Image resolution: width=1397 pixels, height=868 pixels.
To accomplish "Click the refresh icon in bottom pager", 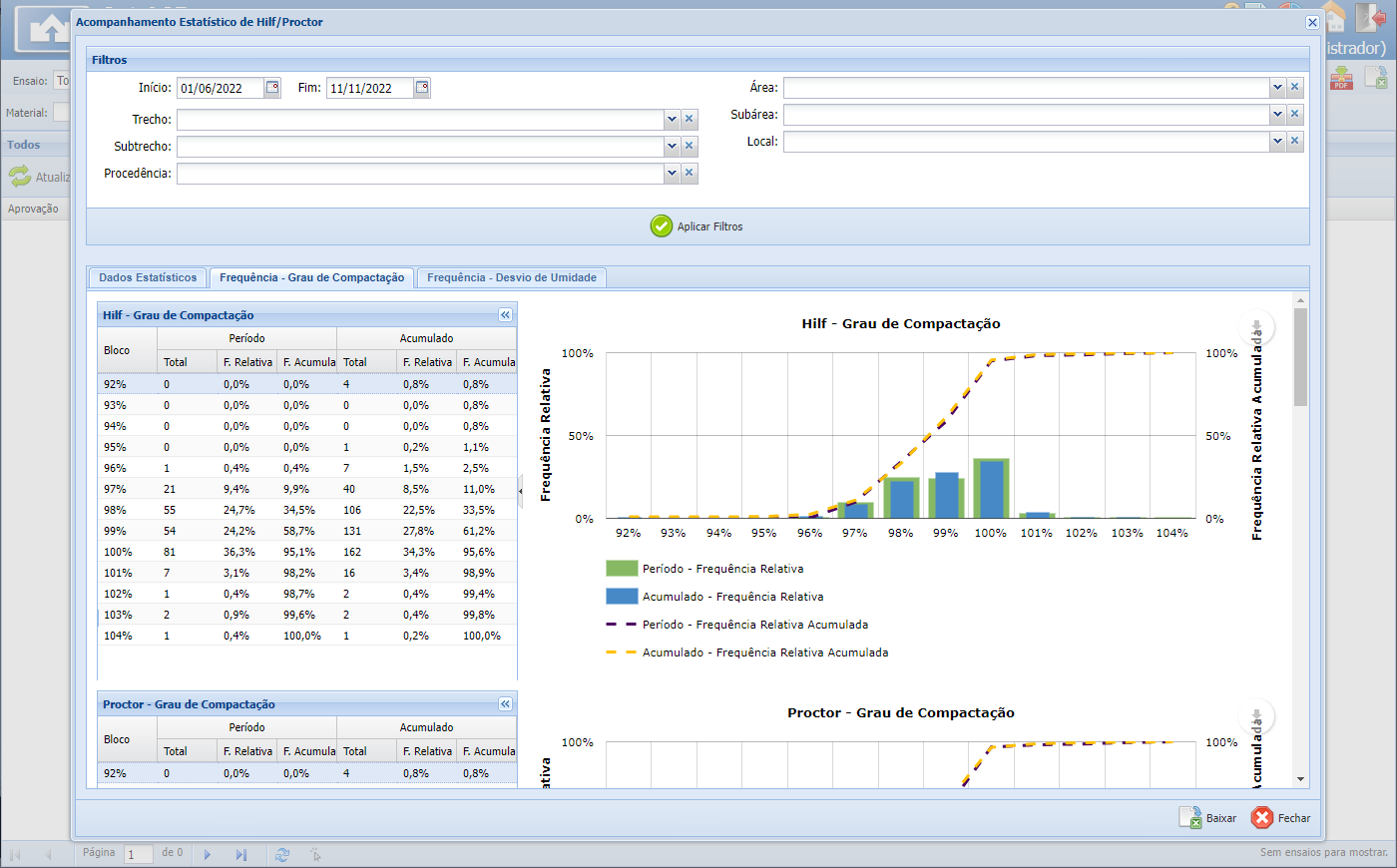I will pos(282,855).
